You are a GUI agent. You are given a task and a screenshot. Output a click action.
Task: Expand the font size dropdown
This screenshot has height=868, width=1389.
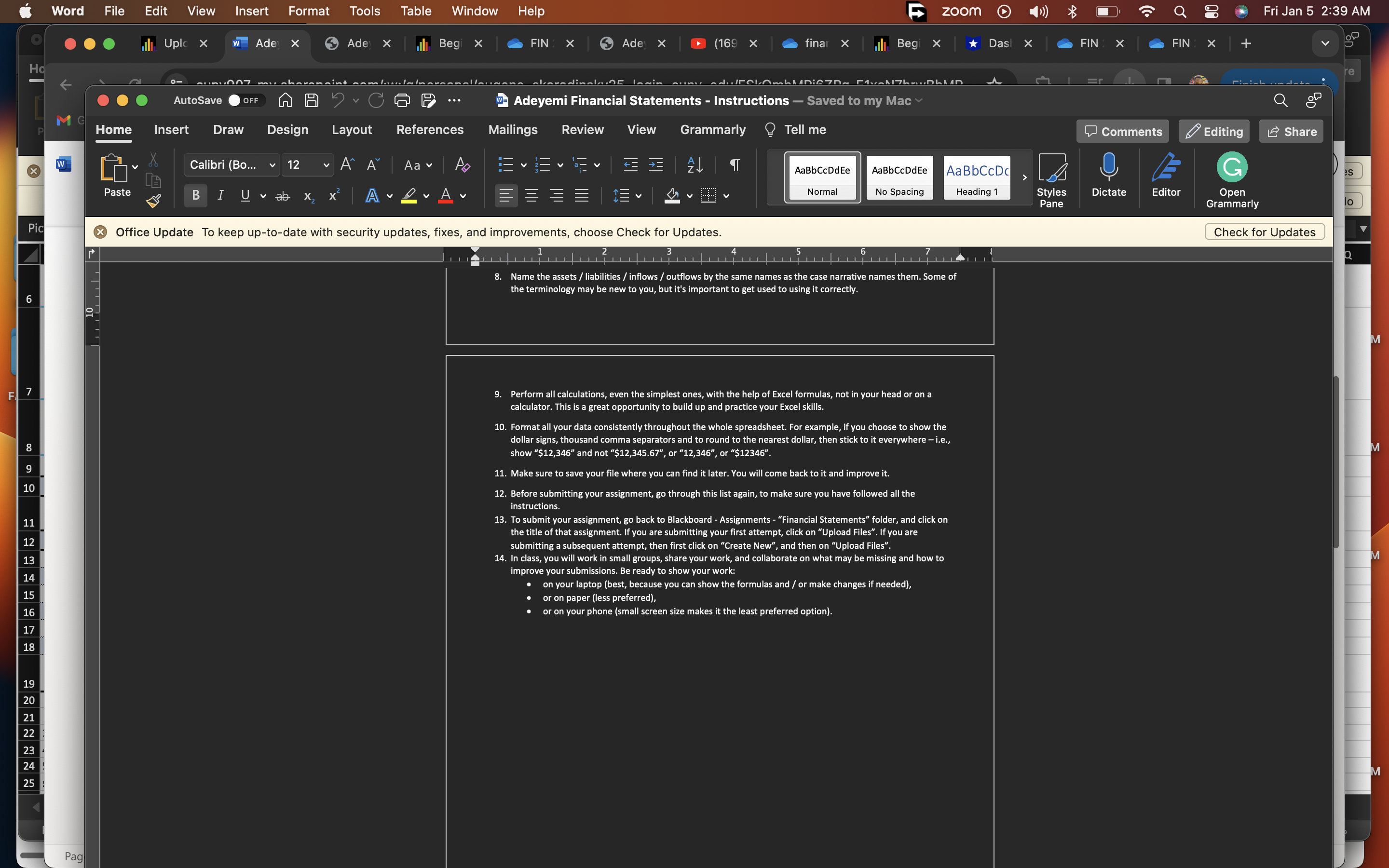pyautogui.click(x=326, y=165)
